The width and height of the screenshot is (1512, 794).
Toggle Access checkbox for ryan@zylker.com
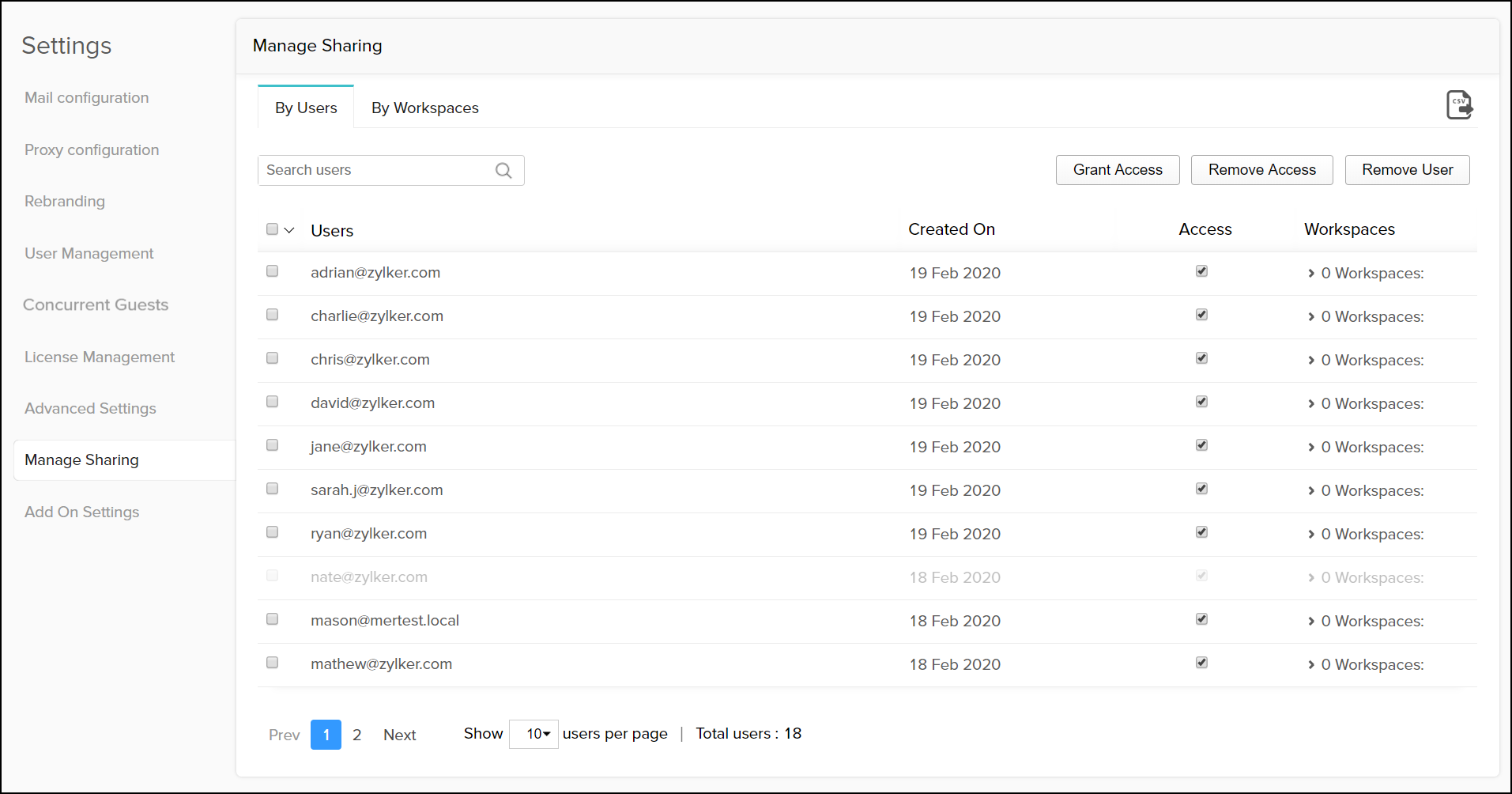[x=1201, y=532]
